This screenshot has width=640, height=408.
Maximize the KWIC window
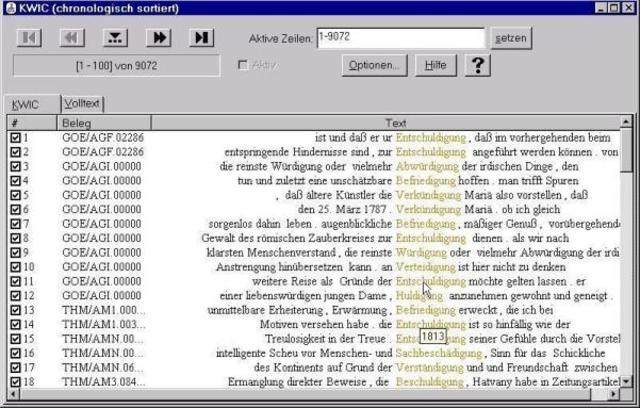pos(614,8)
